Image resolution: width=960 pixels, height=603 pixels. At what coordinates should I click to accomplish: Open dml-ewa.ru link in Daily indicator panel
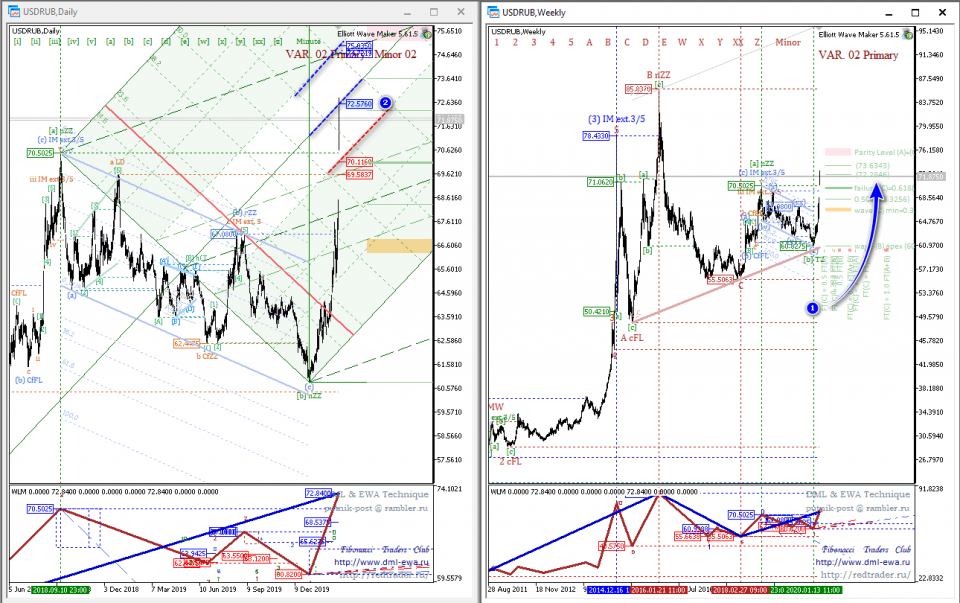(381, 562)
